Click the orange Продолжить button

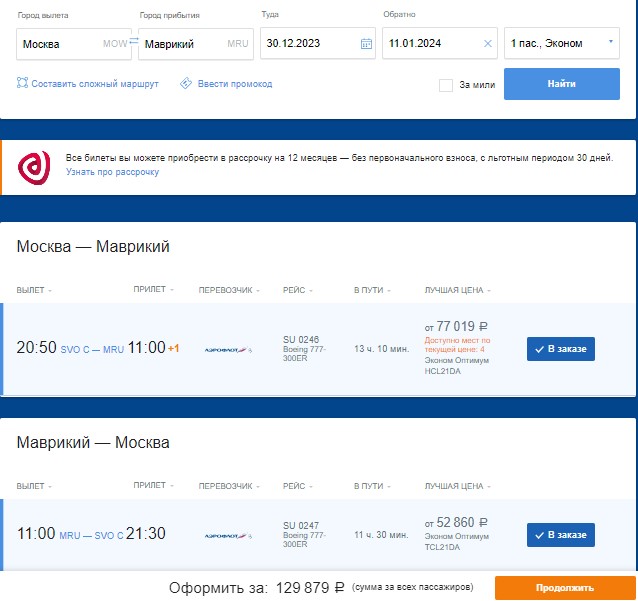pos(565,588)
